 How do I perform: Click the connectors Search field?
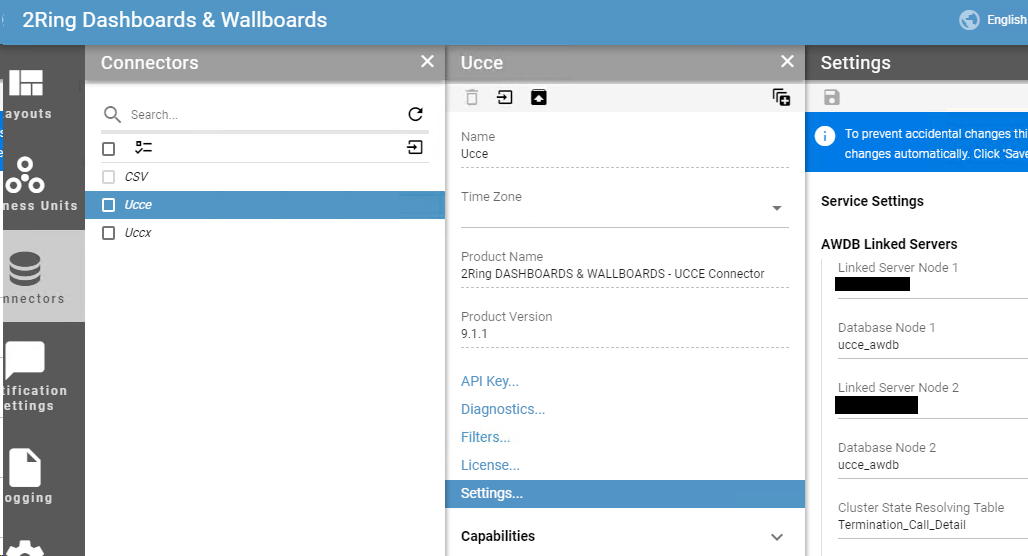(262, 115)
